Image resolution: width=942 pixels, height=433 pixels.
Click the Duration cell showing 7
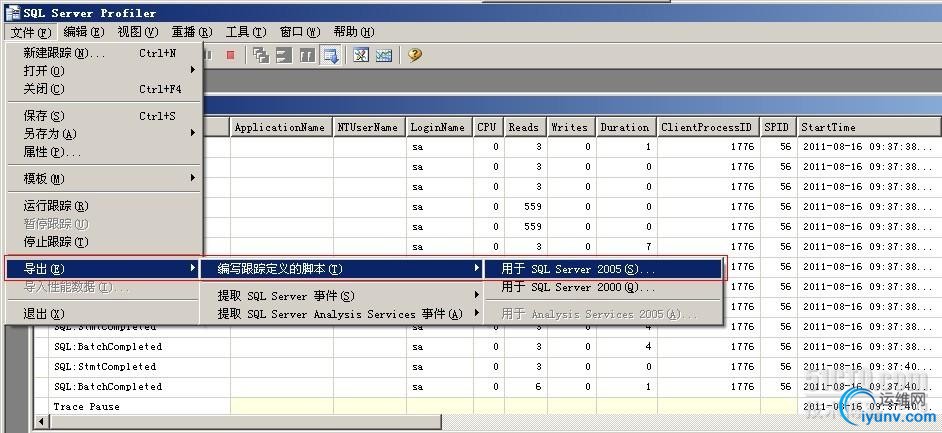[x=627, y=247]
